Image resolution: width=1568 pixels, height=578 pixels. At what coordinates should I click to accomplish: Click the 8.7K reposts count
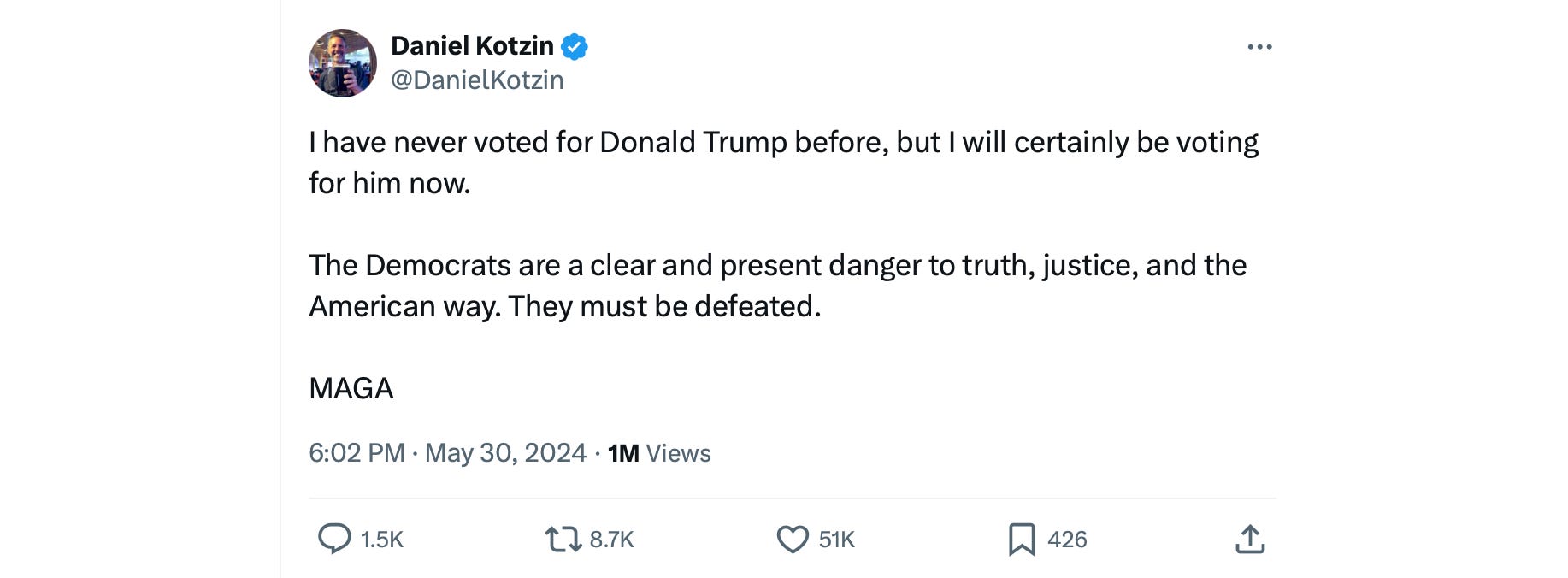tap(611, 540)
